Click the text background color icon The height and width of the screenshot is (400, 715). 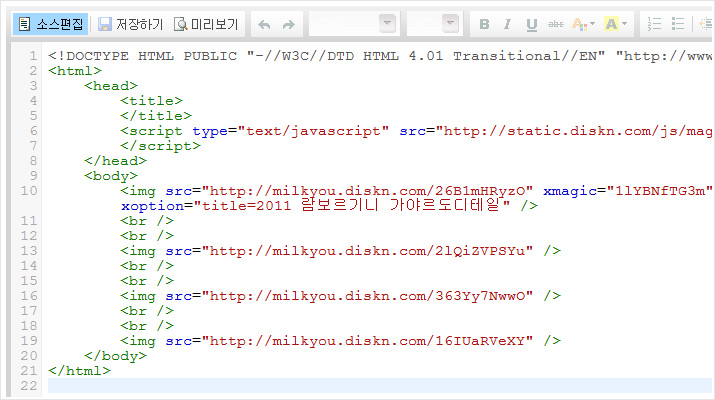611,24
